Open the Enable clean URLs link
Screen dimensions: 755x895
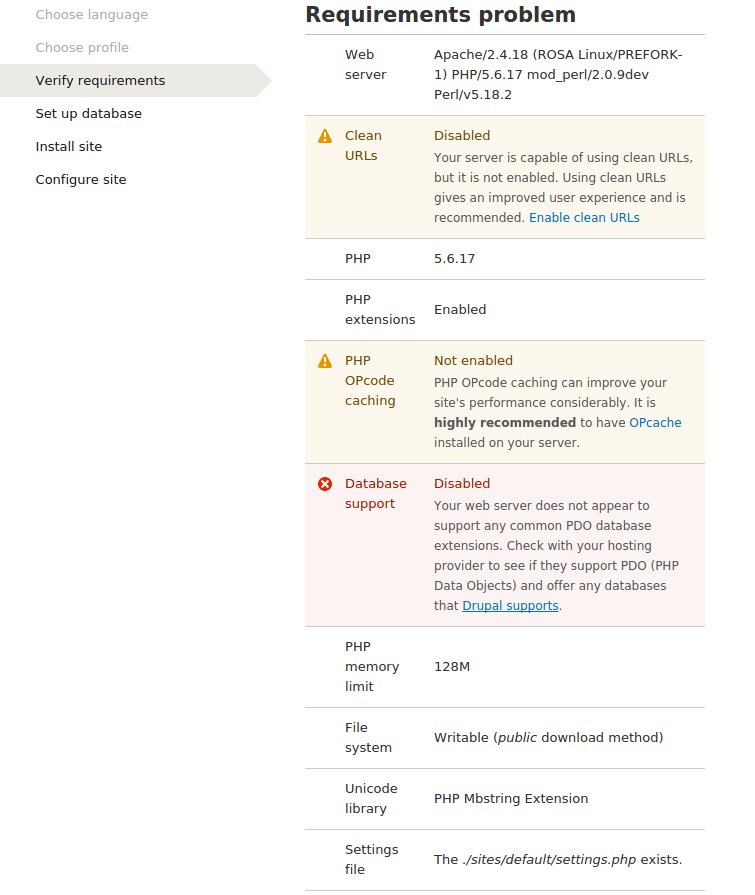point(584,217)
